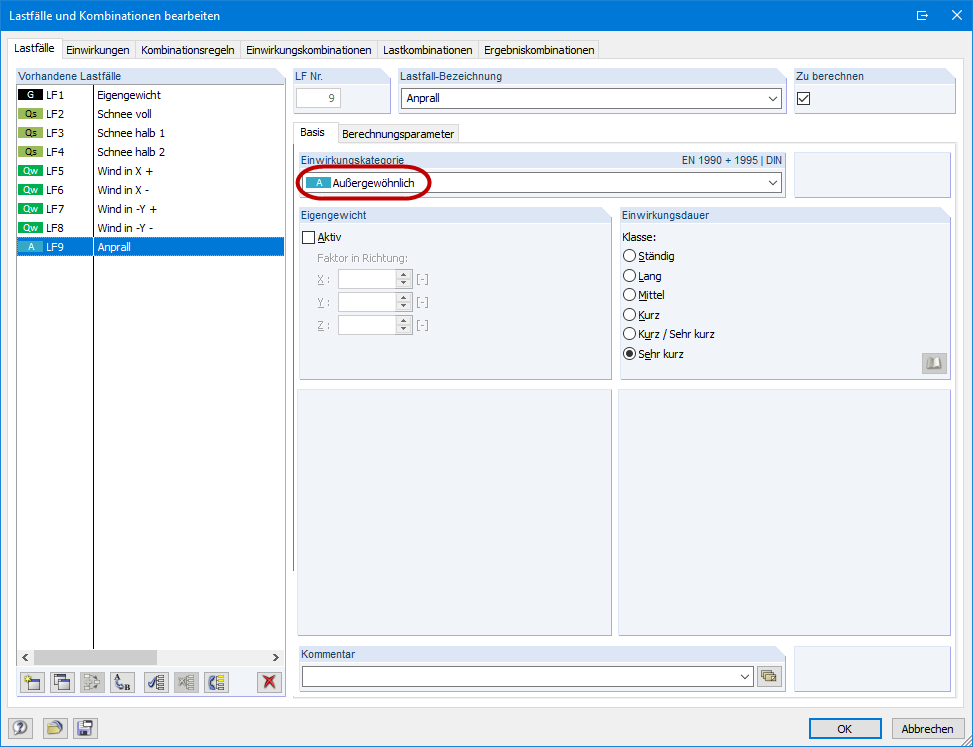Go to the Ergebniskombinationen tab

(x=539, y=50)
